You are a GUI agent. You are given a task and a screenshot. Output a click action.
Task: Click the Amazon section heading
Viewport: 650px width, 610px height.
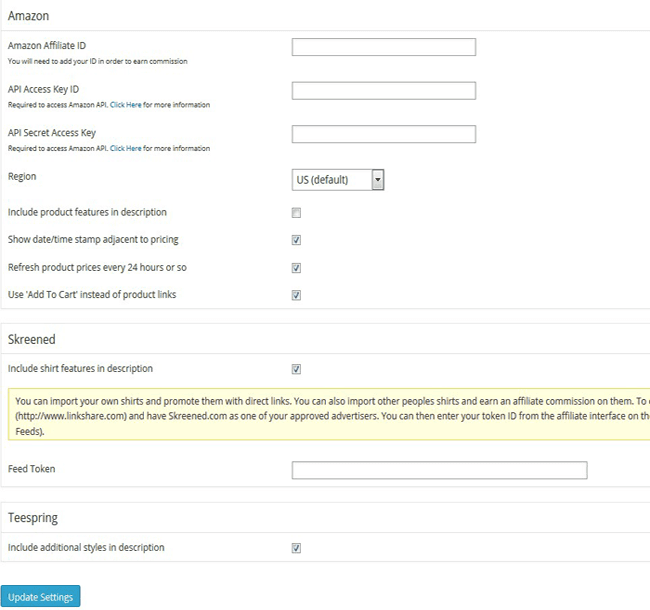[28, 16]
